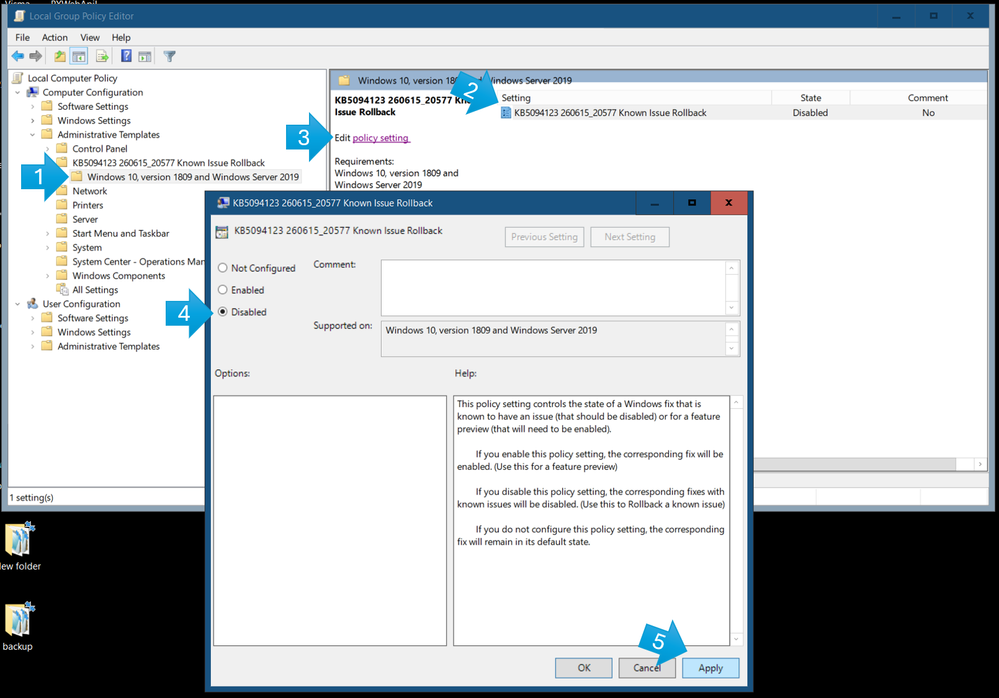Open the Help menu
The width and height of the screenshot is (999, 698).
click(121, 38)
